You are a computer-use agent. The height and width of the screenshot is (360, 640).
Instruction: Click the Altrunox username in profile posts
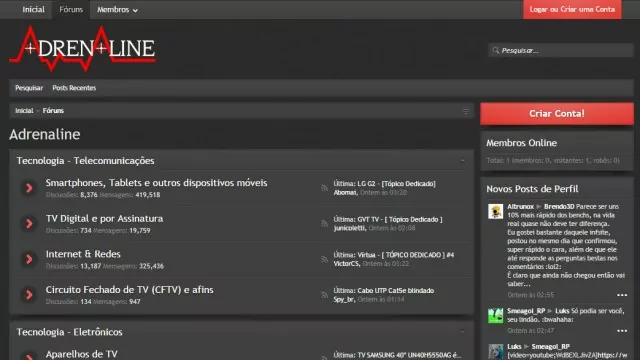pyautogui.click(x=520, y=207)
